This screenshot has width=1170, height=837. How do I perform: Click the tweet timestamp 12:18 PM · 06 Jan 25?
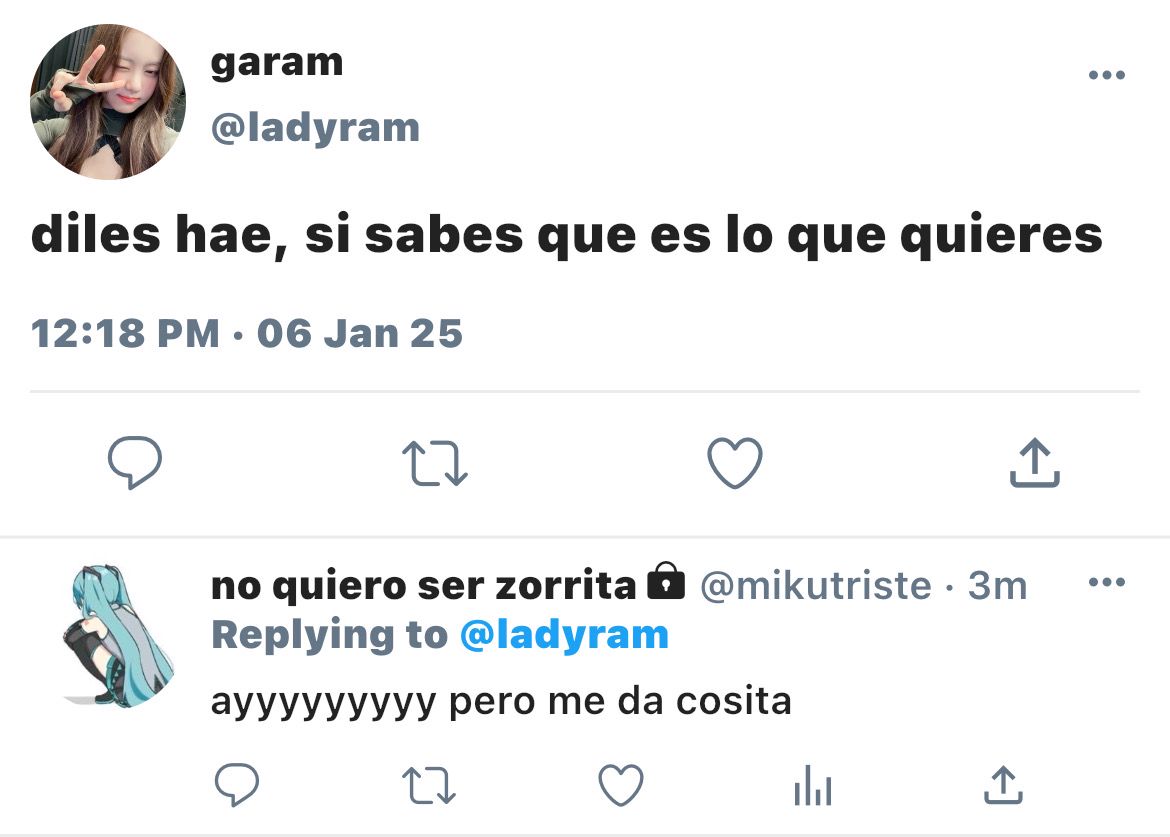click(x=247, y=333)
